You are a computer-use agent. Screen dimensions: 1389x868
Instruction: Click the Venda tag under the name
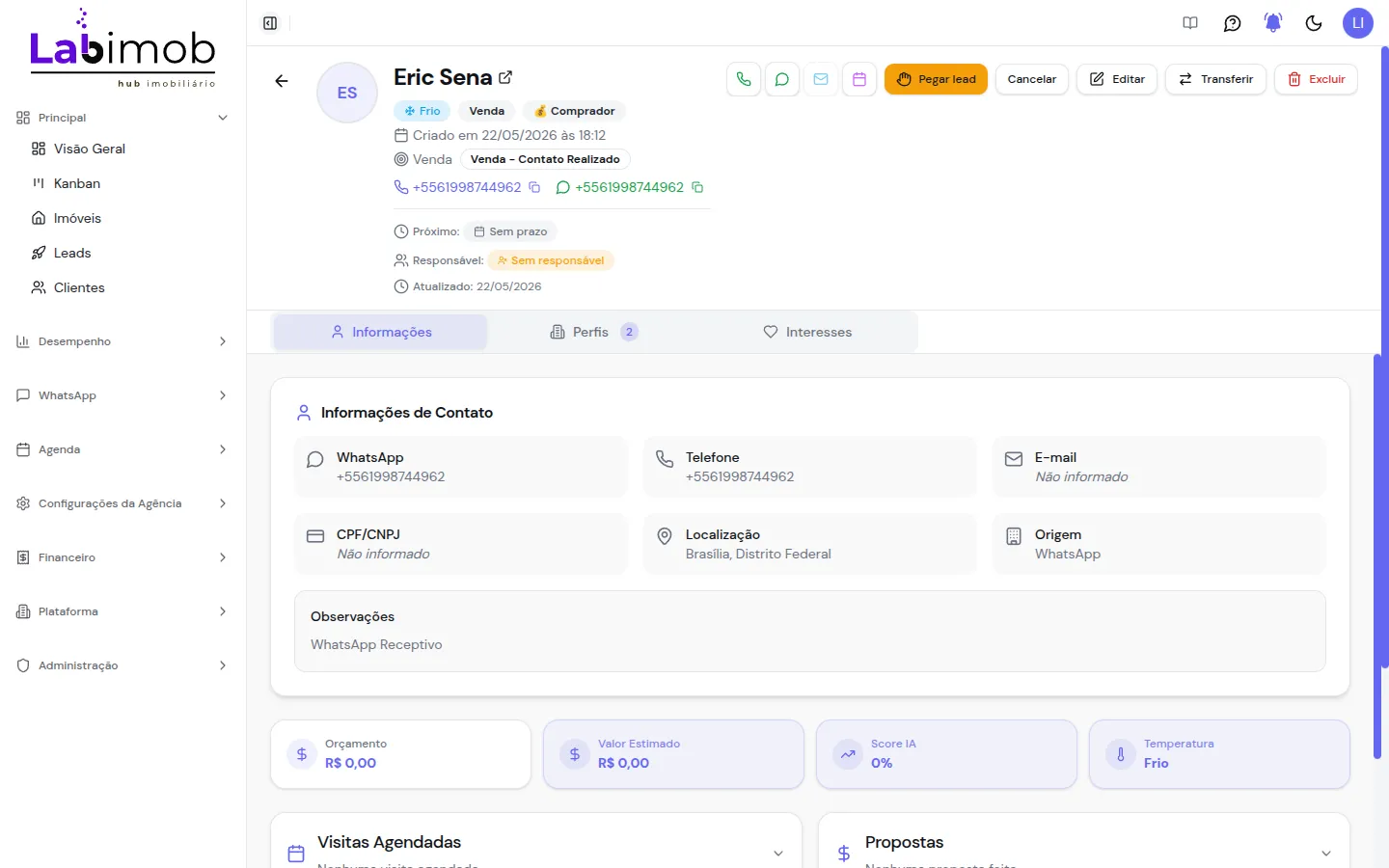click(486, 111)
